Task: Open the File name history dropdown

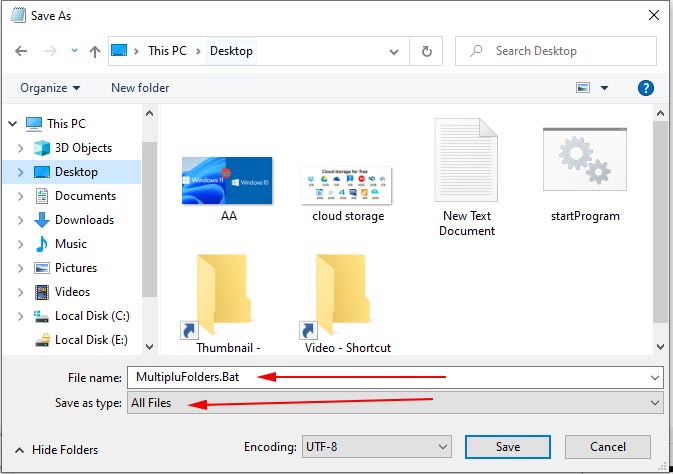Action: coord(655,378)
